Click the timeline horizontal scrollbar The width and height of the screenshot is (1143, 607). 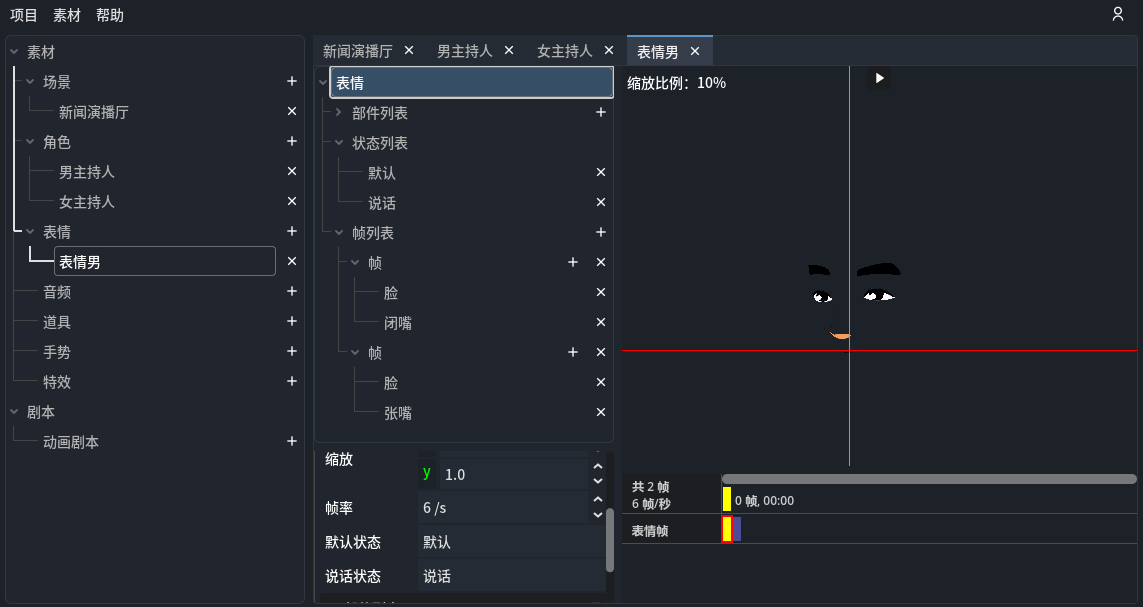(x=928, y=479)
